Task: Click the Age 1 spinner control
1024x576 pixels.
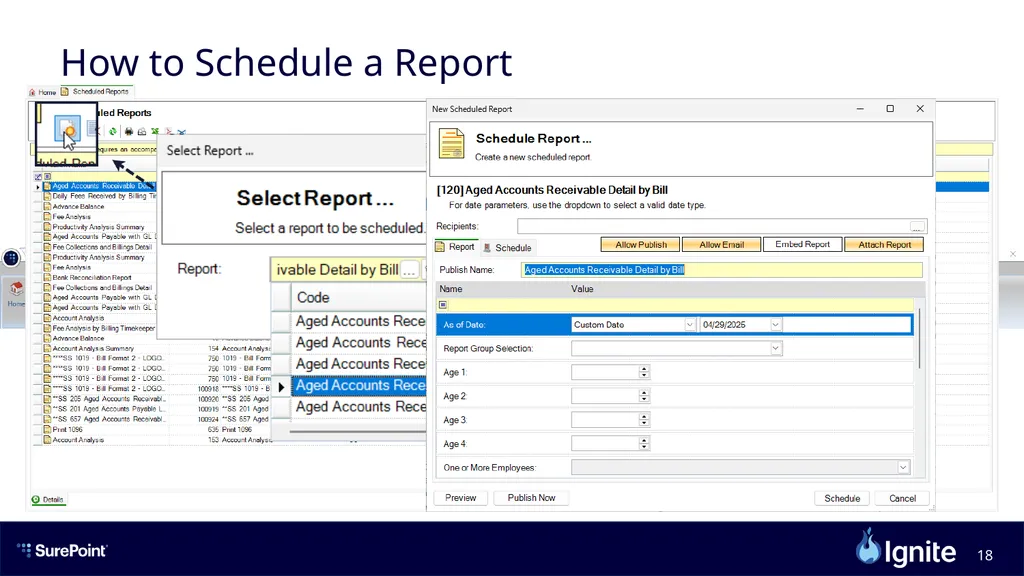Action: pos(644,372)
